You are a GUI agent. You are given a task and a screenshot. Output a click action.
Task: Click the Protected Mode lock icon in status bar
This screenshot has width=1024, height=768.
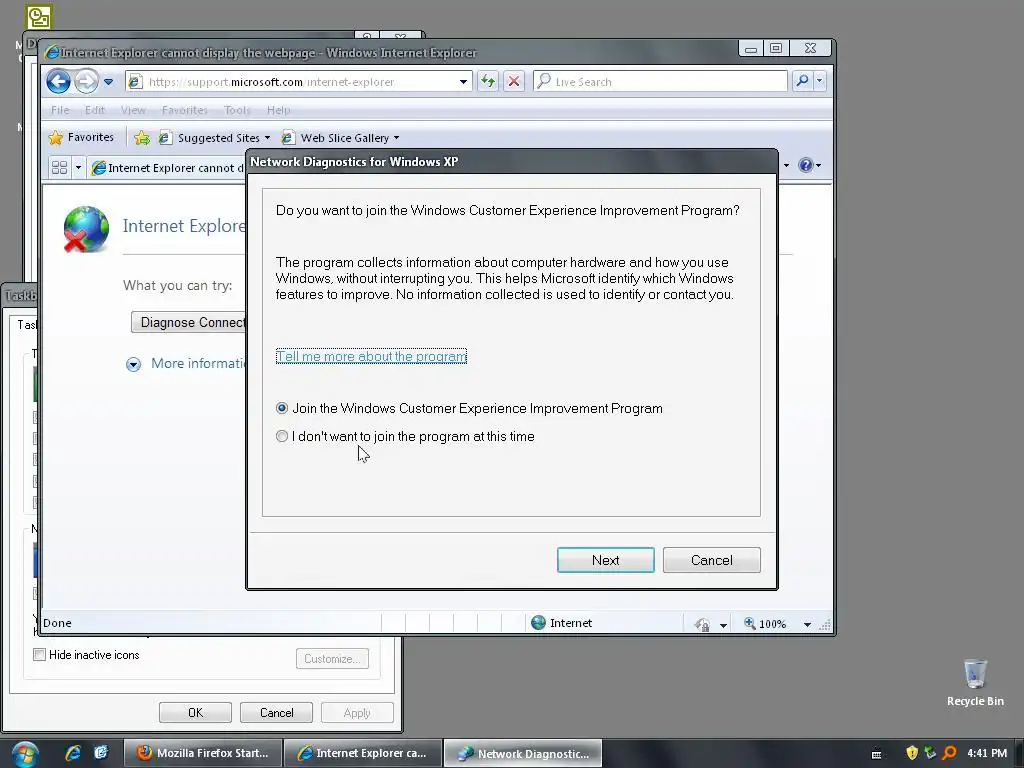coord(702,624)
